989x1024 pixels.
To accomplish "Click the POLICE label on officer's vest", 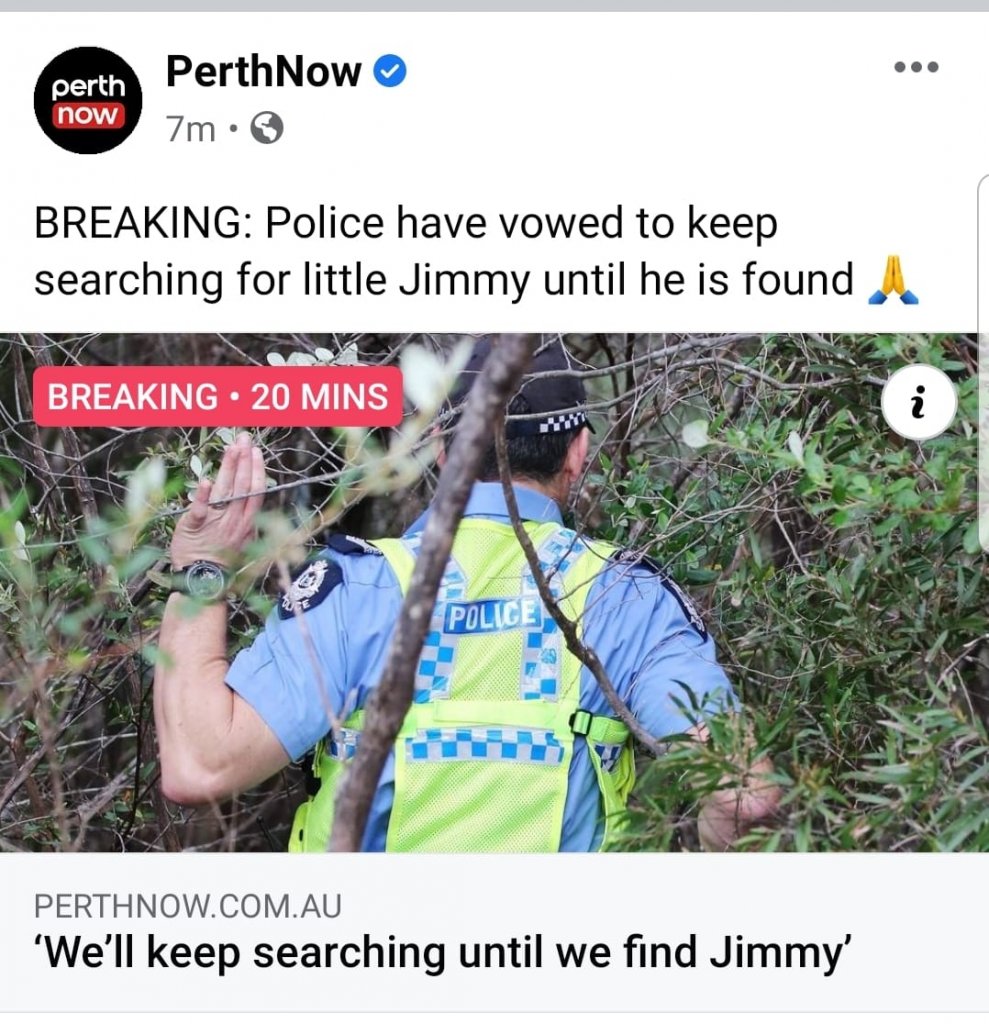I will (493, 616).
